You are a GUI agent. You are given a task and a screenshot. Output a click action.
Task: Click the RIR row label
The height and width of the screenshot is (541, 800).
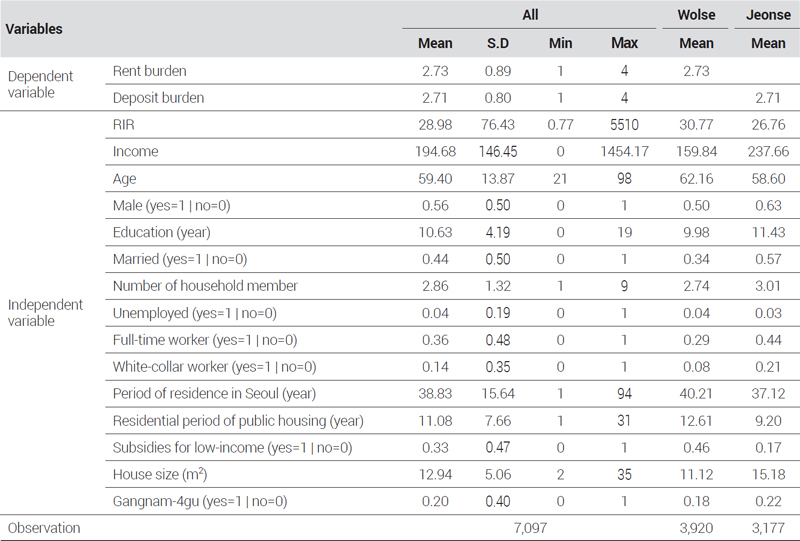(124, 125)
